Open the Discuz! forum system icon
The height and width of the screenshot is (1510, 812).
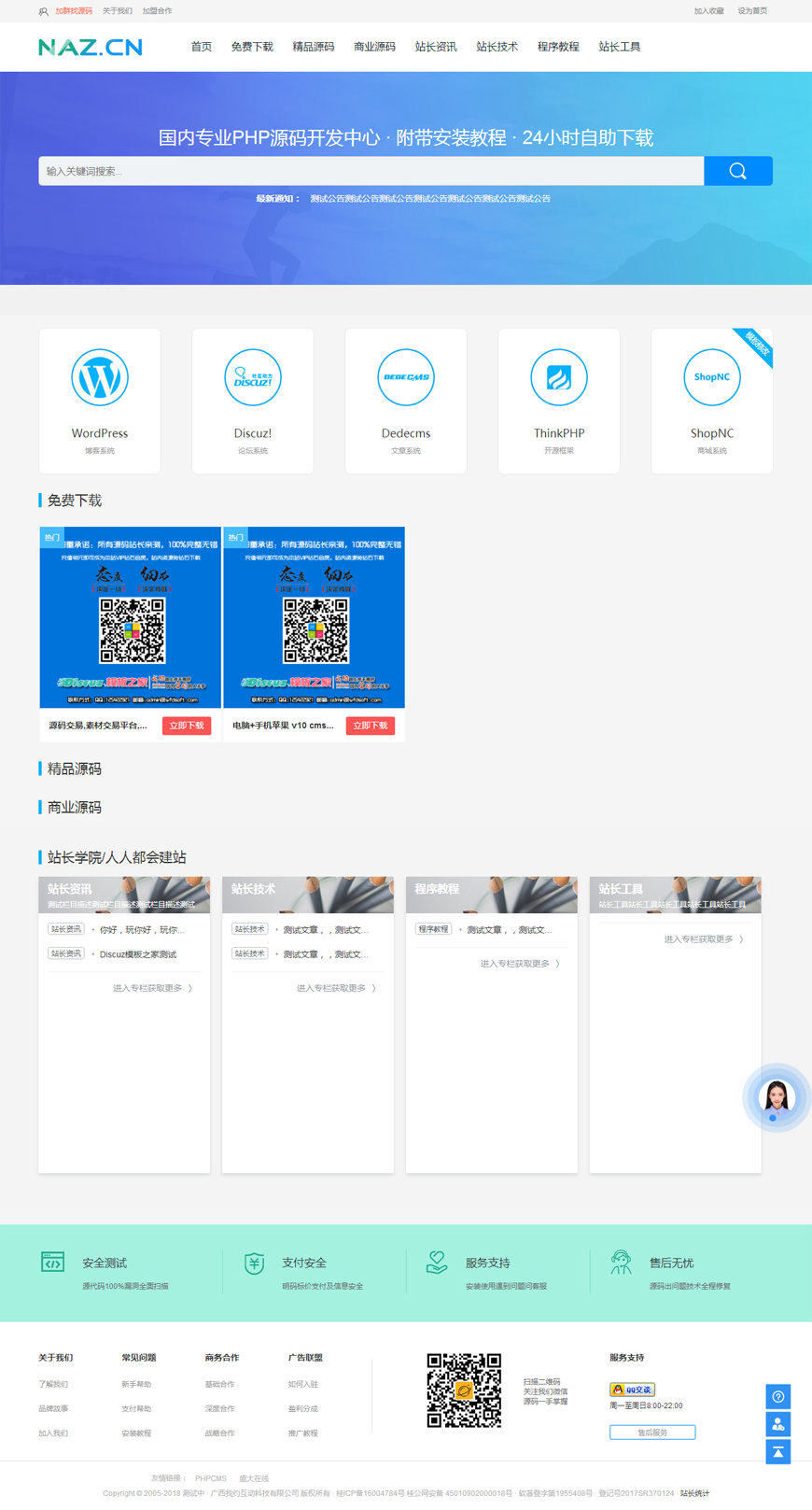pos(253,378)
